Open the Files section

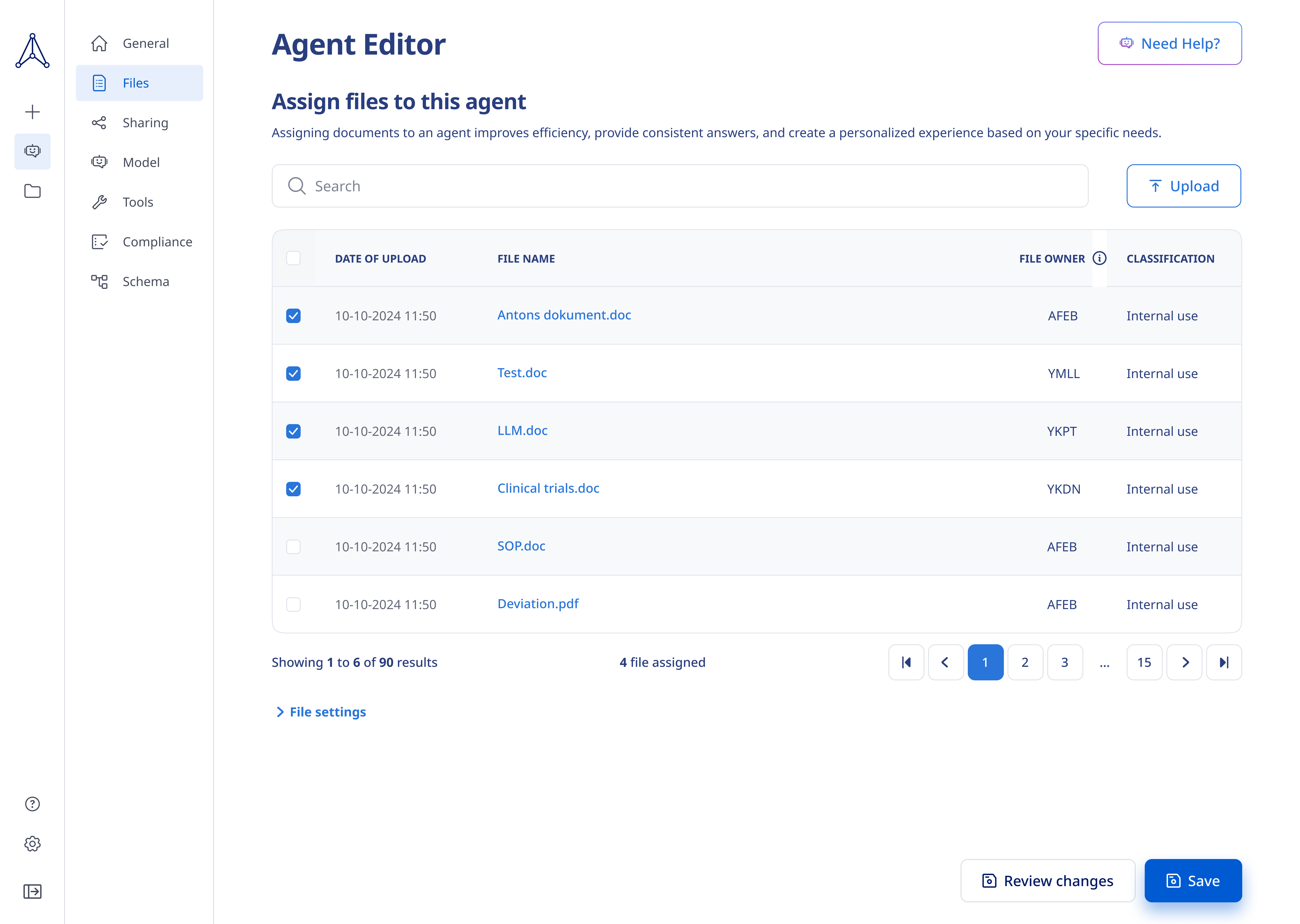click(139, 83)
